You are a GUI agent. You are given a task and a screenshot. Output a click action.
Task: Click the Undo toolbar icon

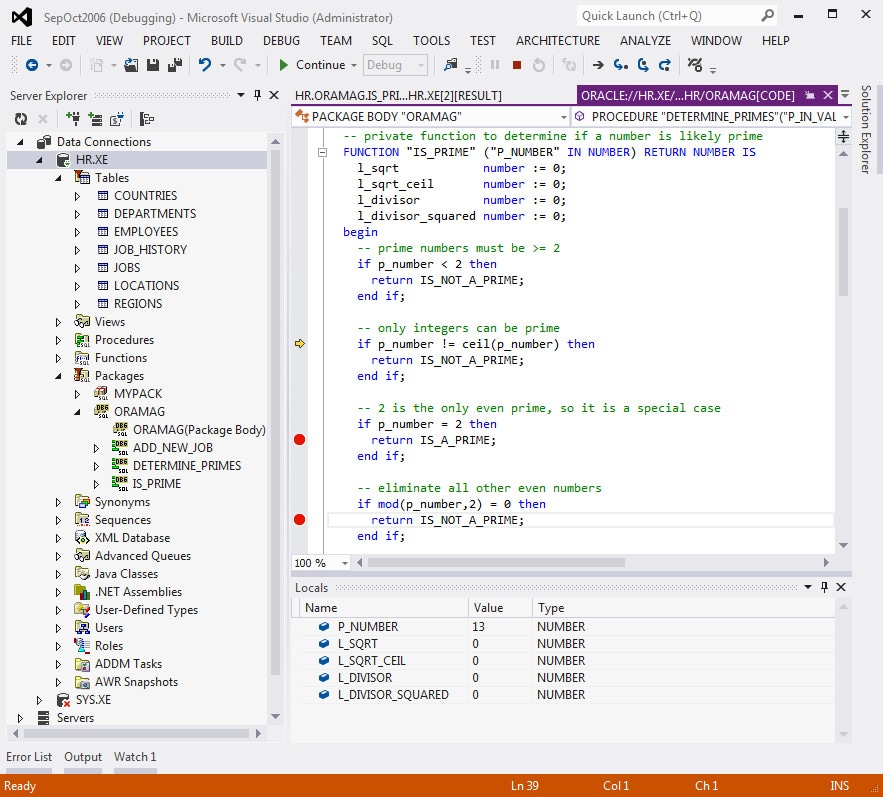pos(205,65)
